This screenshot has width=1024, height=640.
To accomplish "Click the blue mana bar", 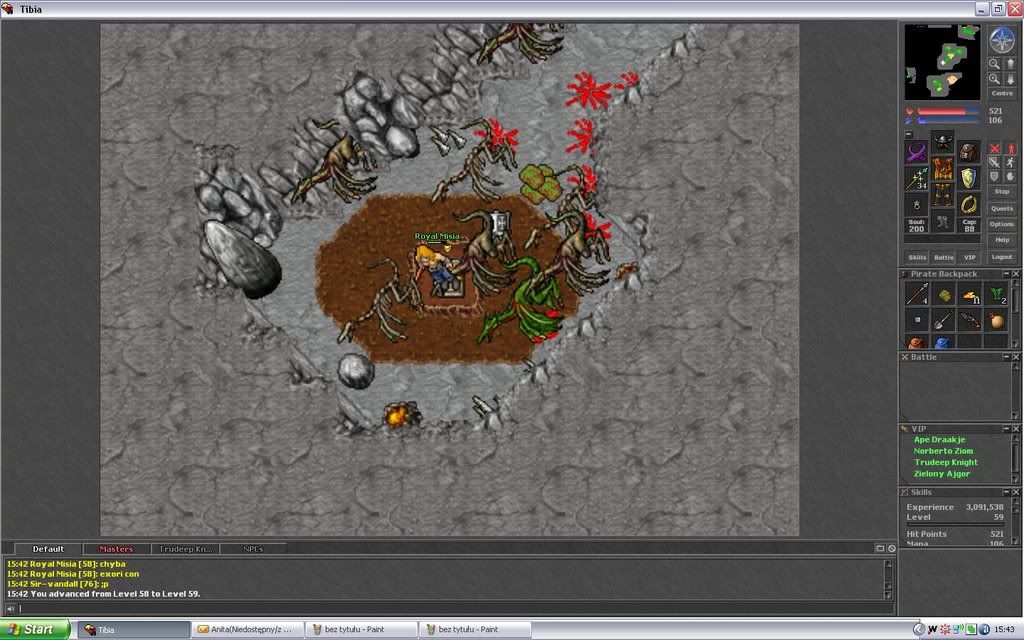I will tap(948, 121).
